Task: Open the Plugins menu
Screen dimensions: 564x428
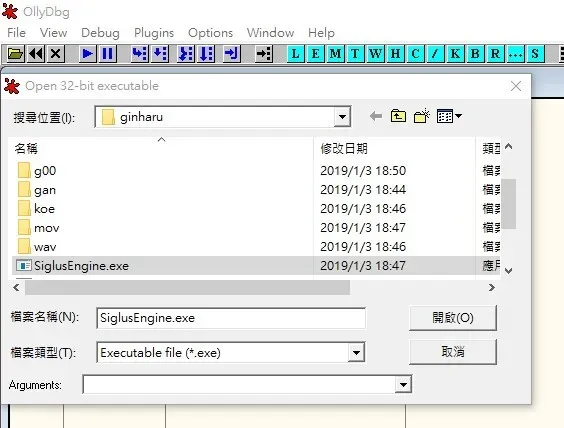Action: tap(154, 33)
